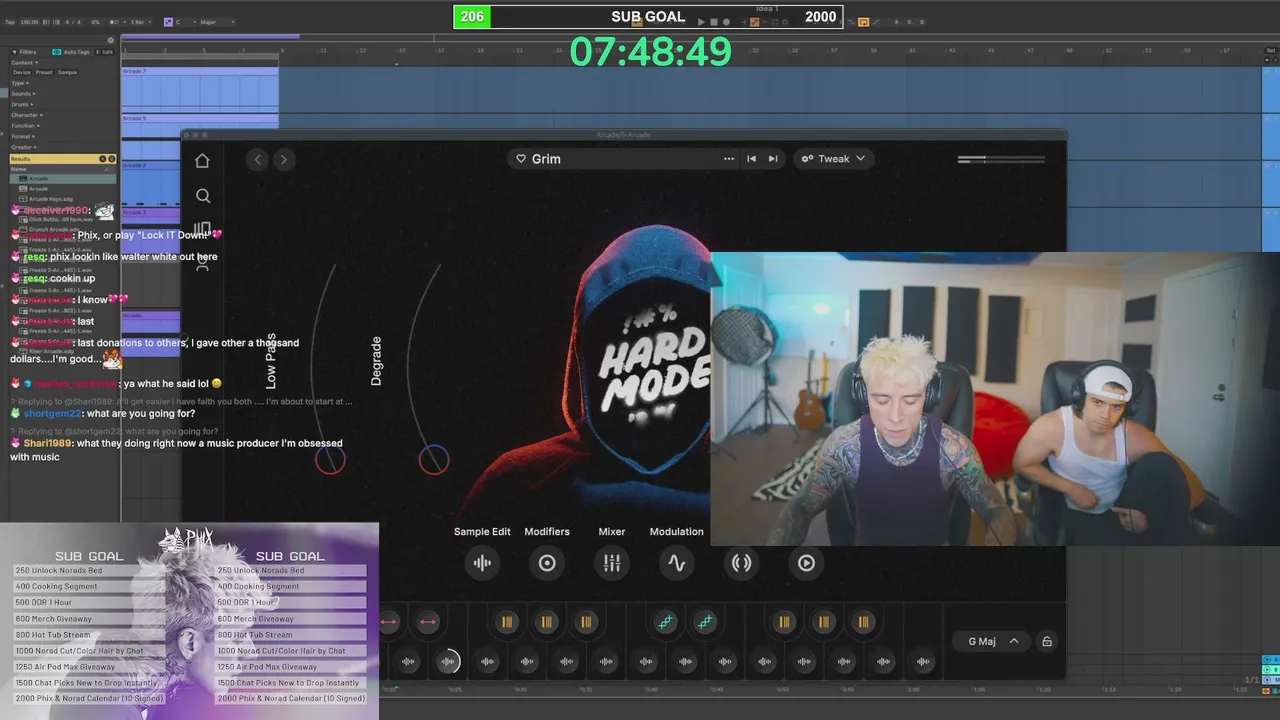Click Tap tempo button in Ableton
1280x720 pixels.
[9, 22]
